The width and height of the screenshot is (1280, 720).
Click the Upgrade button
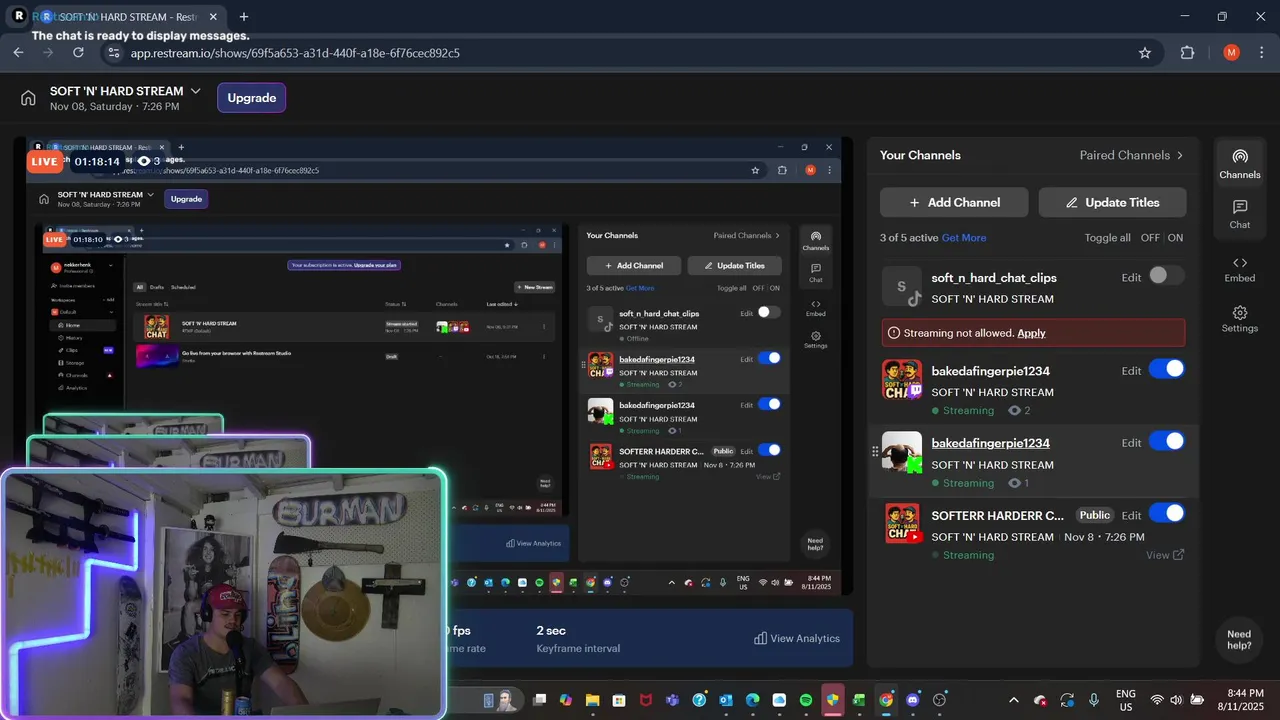click(252, 98)
